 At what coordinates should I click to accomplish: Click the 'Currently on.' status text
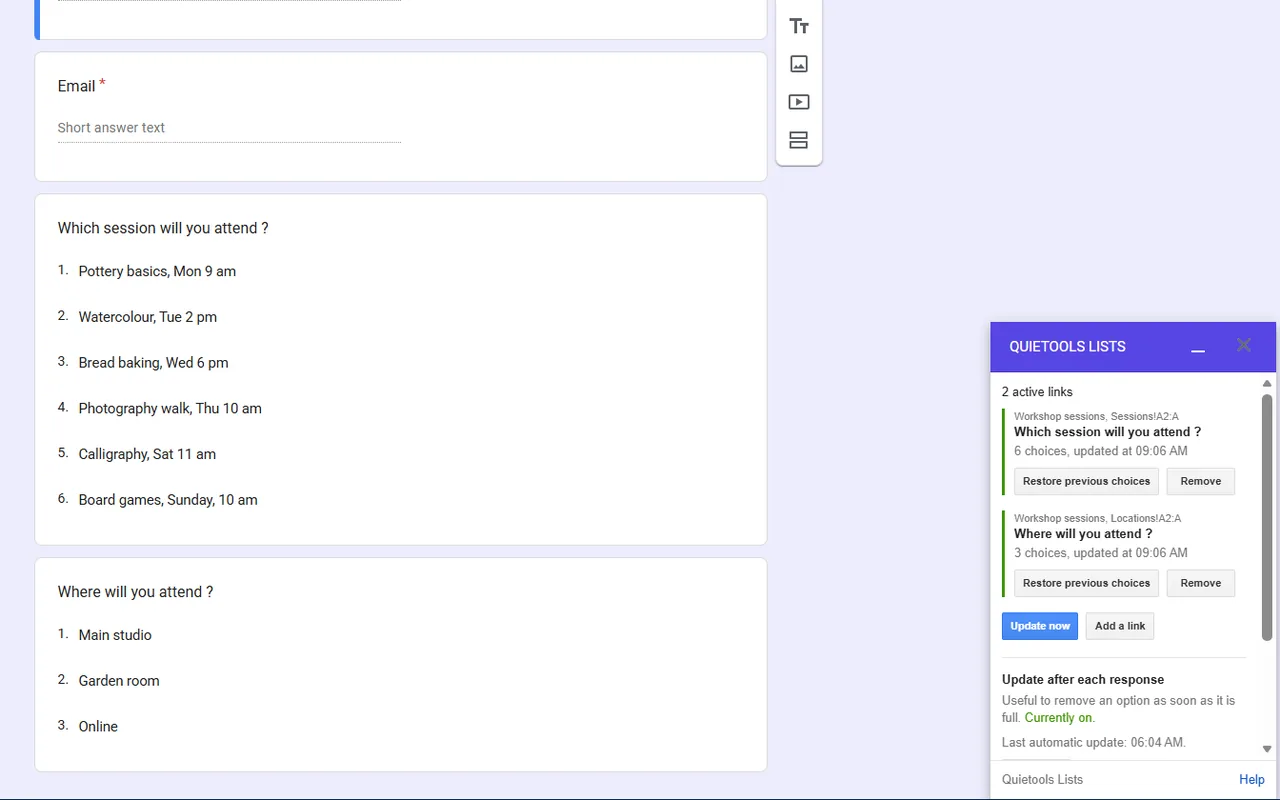pyautogui.click(x=1060, y=718)
